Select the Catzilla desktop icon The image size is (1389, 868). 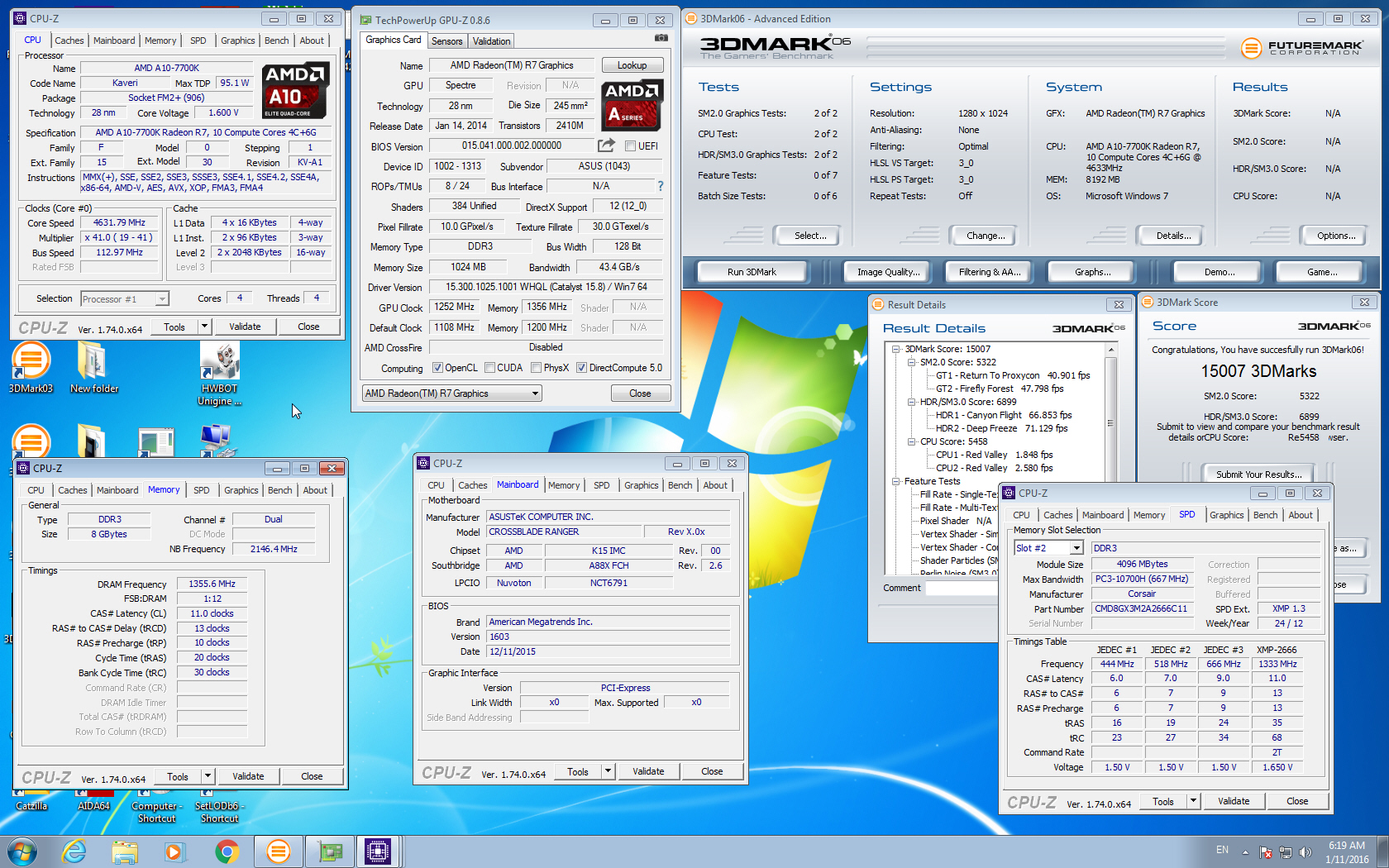tap(31, 800)
